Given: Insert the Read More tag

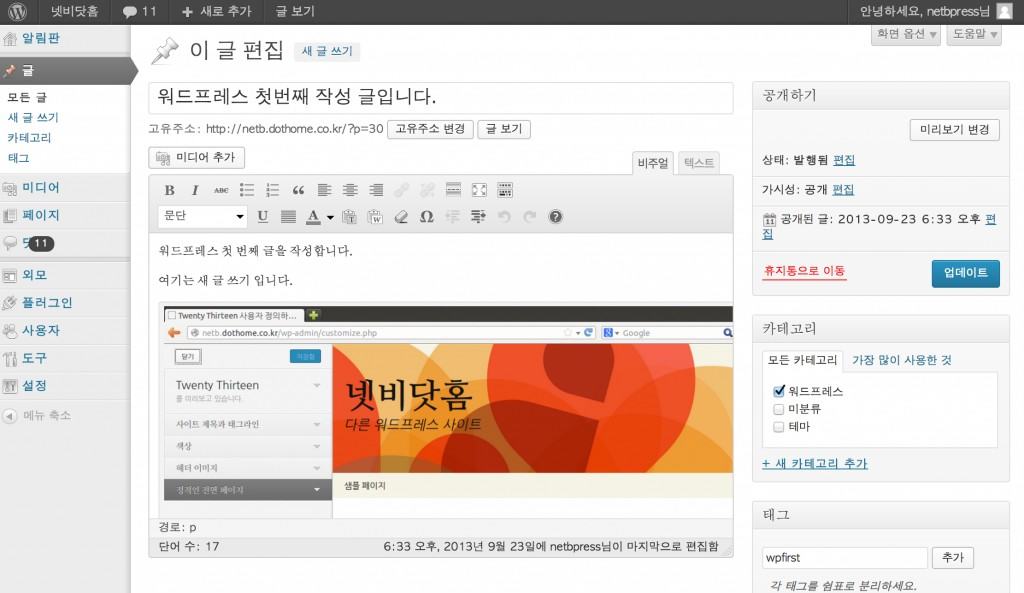Looking at the screenshot, I should click(x=453, y=190).
